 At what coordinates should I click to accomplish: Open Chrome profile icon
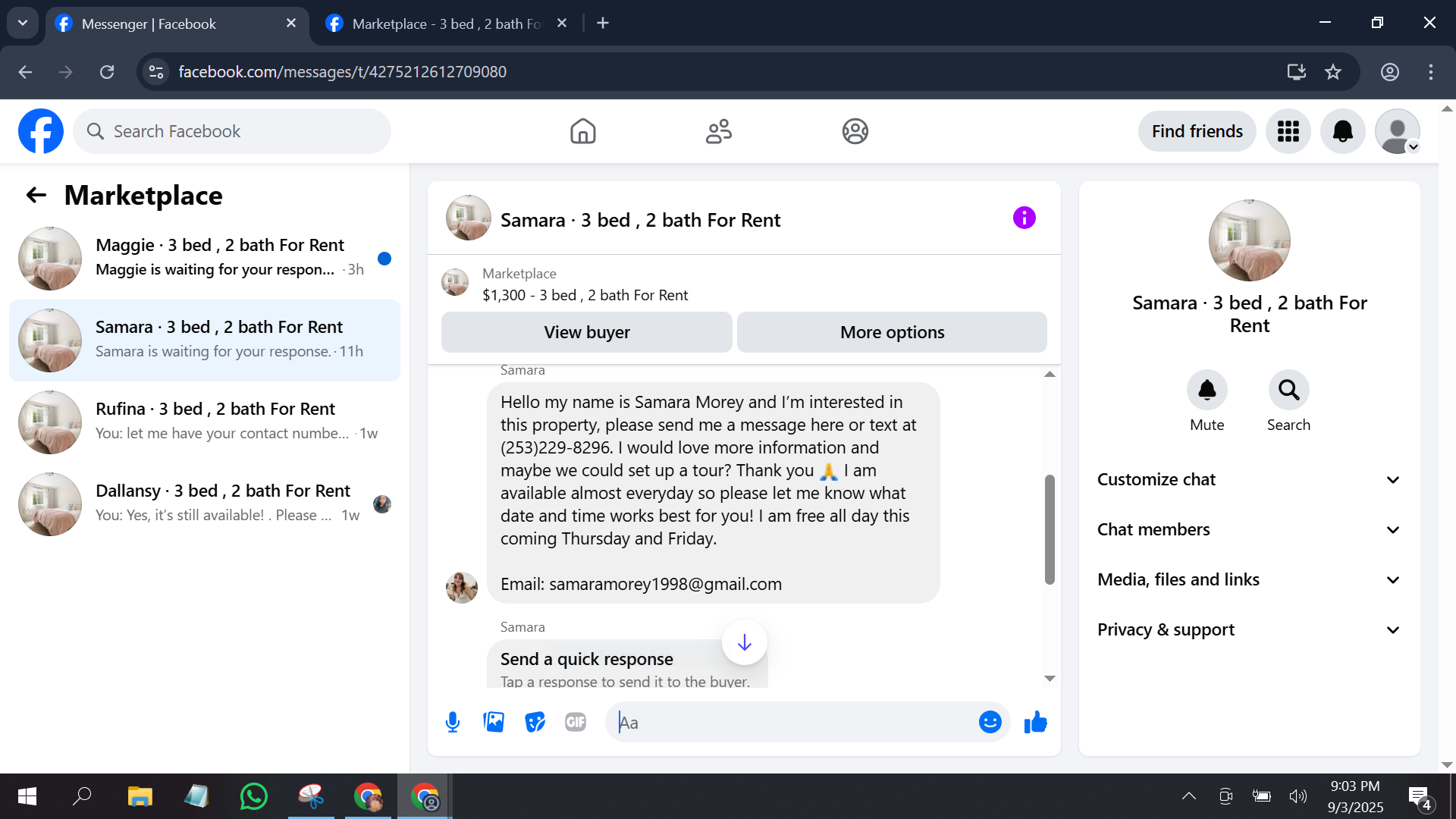(1389, 72)
